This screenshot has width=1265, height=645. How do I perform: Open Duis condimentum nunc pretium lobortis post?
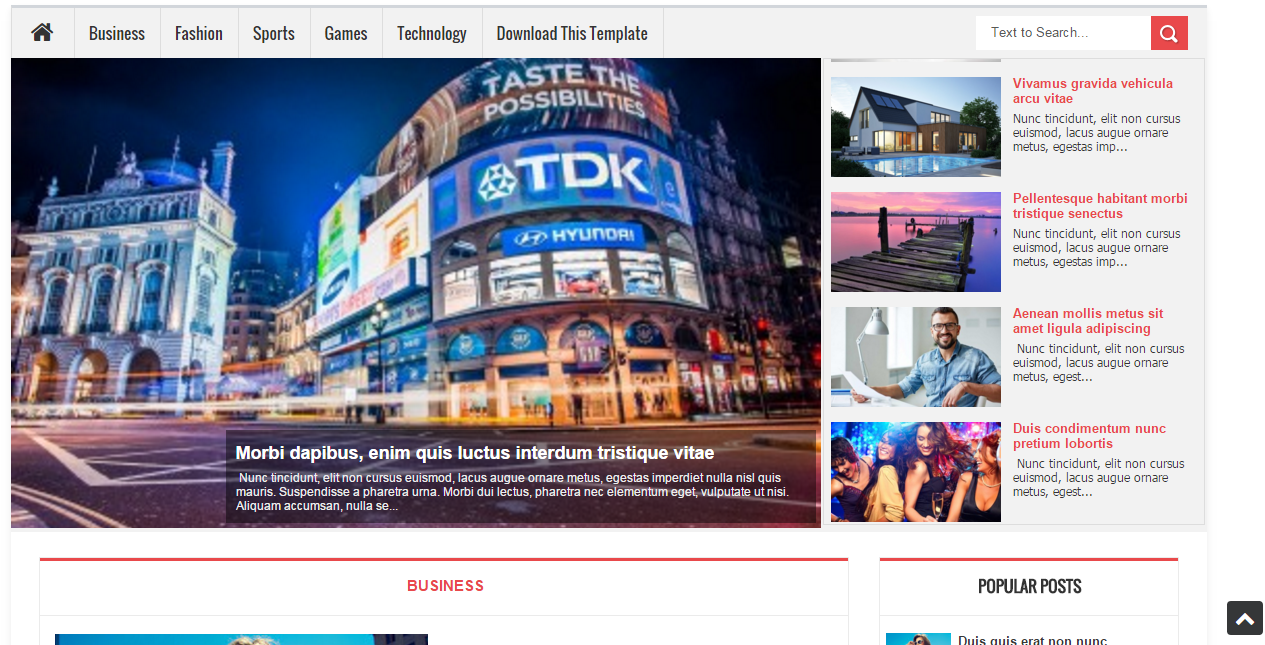click(x=1089, y=436)
